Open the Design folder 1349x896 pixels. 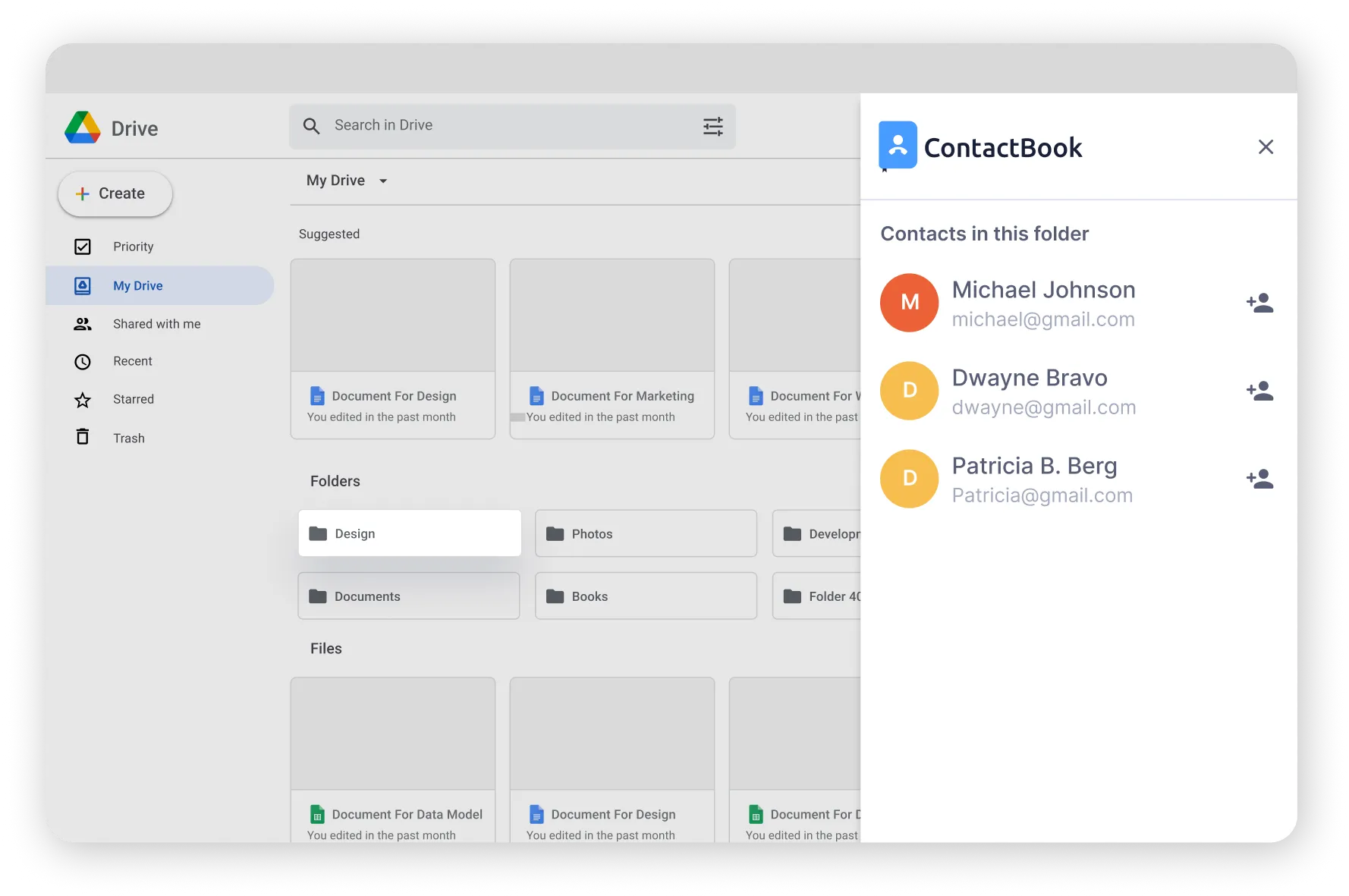click(410, 533)
